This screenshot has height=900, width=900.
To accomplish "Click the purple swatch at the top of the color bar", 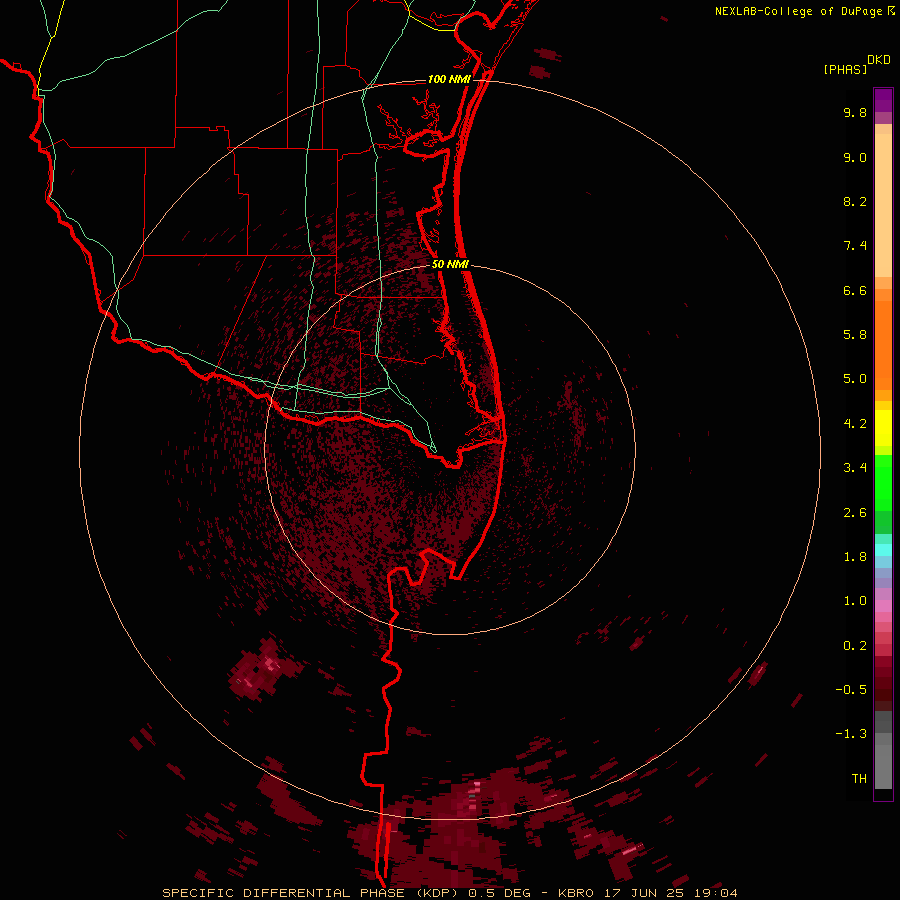I will click(x=883, y=100).
